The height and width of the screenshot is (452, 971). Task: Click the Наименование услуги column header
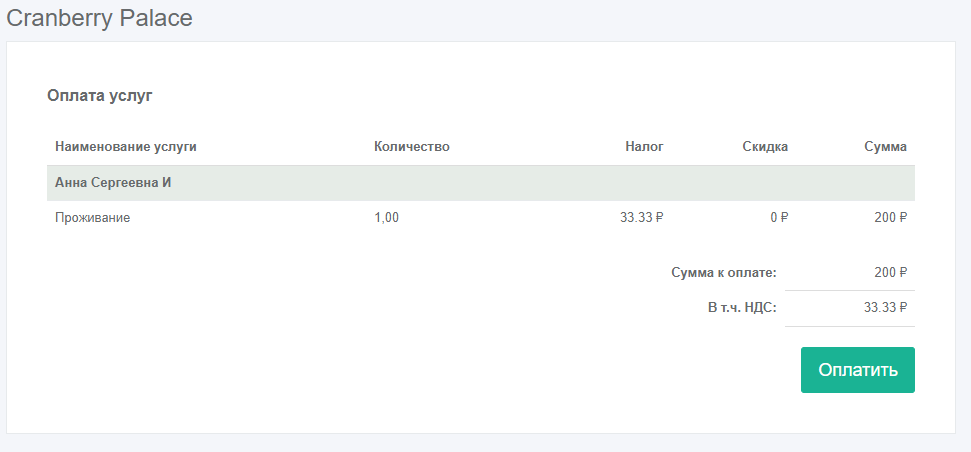point(126,147)
